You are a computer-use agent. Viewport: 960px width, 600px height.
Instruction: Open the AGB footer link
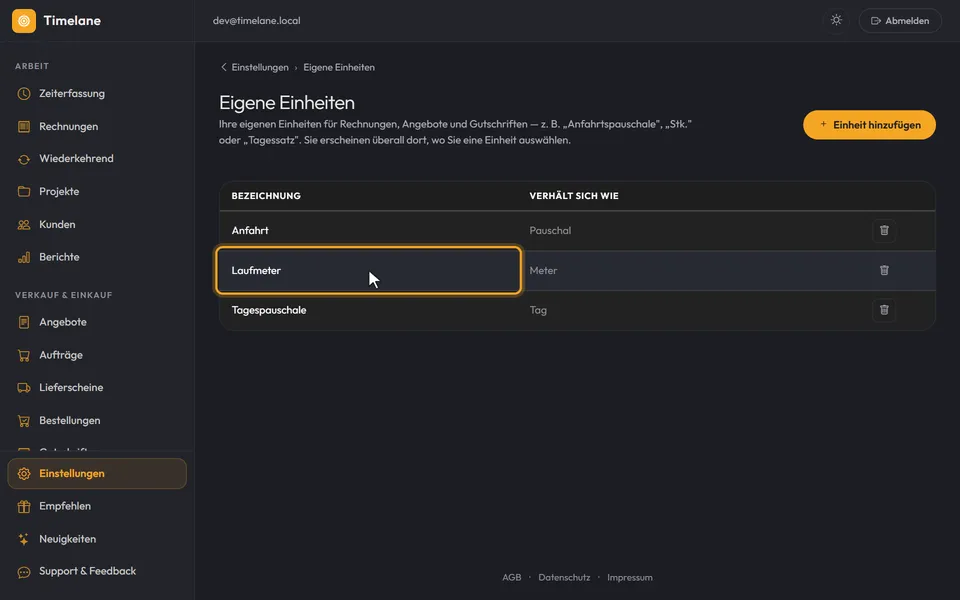pyautogui.click(x=512, y=577)
